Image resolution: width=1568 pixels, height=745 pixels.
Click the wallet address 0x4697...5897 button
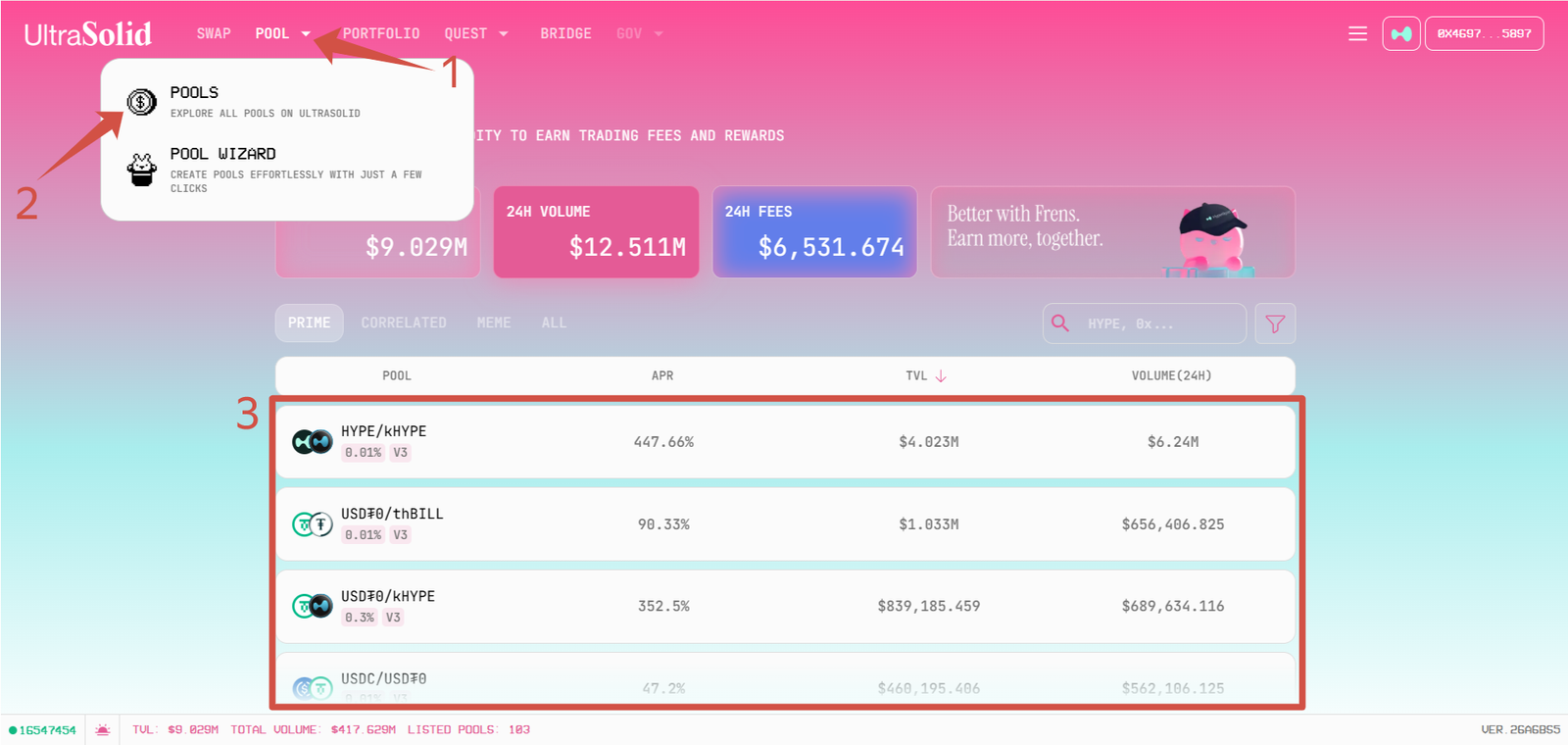pos(1484,34)
